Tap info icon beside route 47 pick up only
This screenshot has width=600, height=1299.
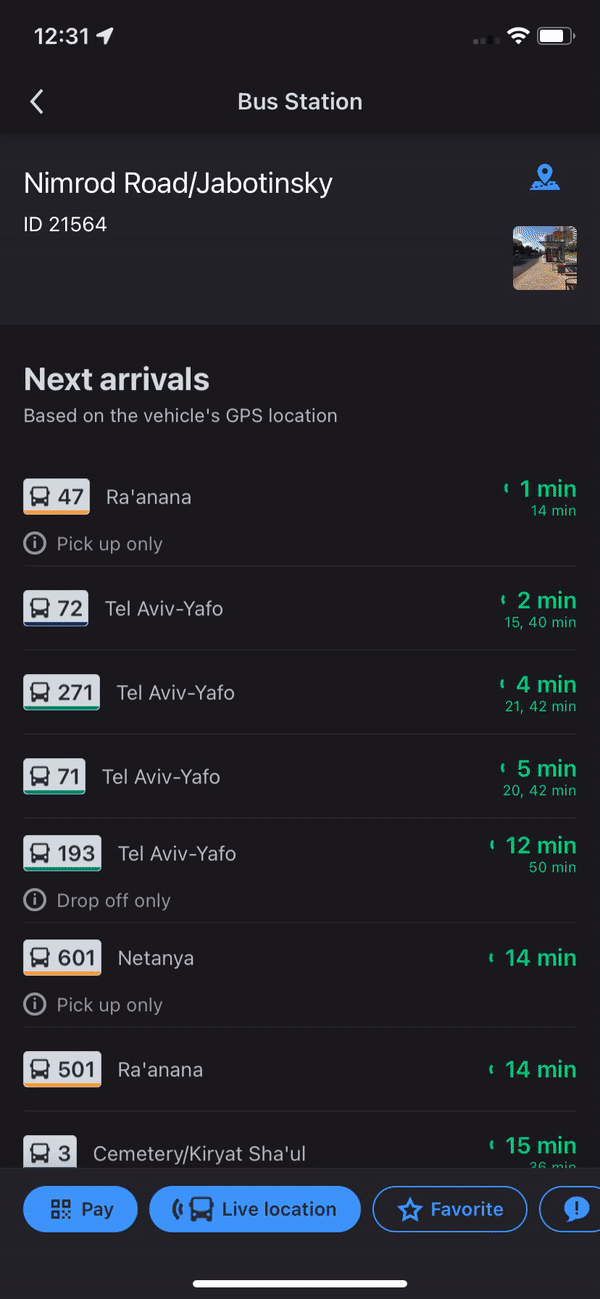(x=35, y=544)
